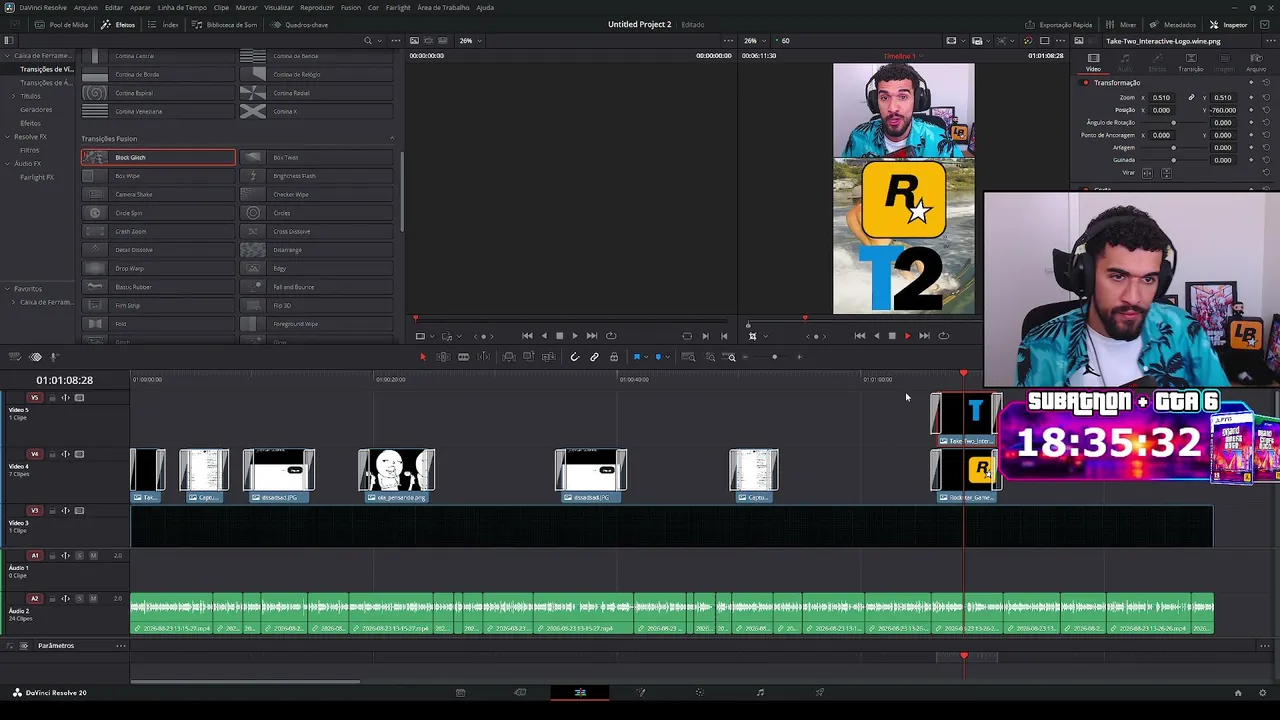Open the Linha de Tempo menu
Screen dimensions: 1280x720
pyautogui.click(x=182, y=7)
